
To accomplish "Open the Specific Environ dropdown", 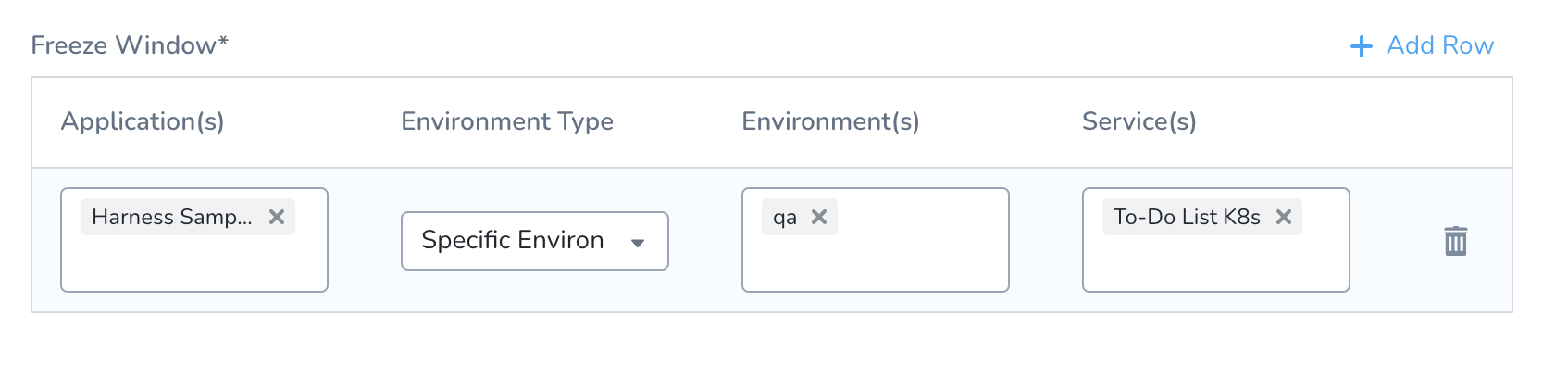I will click(535, 241).
